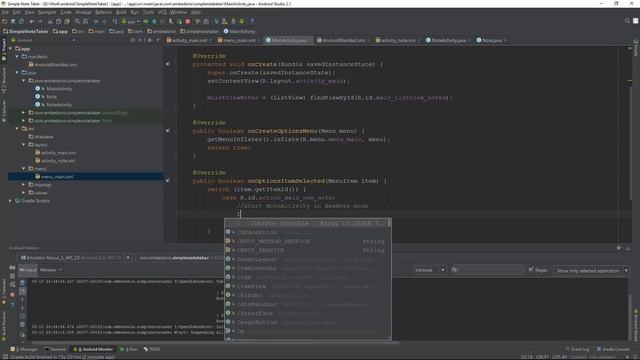640x360 pixels.
Task: Click the logcat search input field
Action: pyautogui.click(x=488, y=270)
